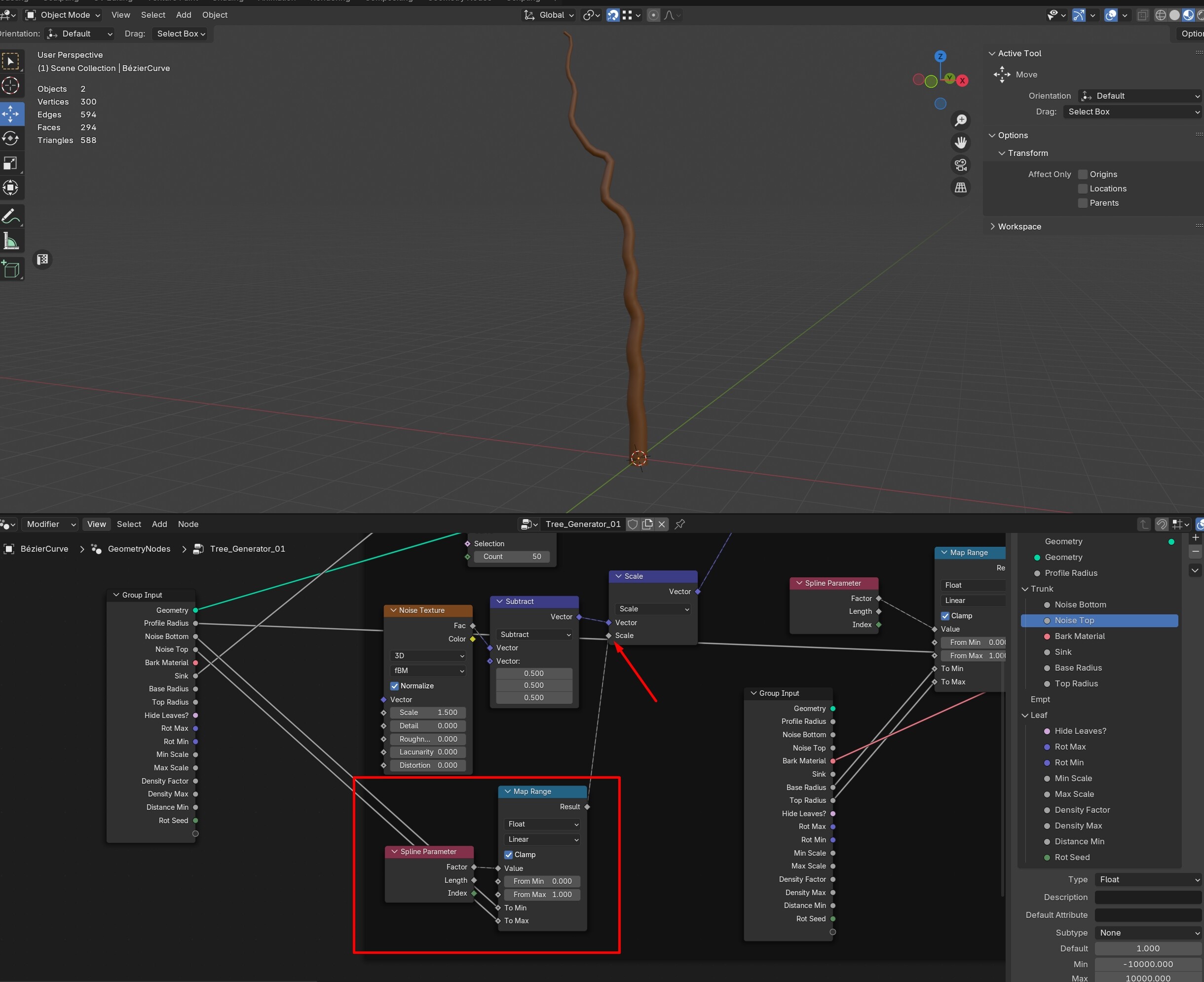Open Subtract operation dropdown in node
1204x982 pixels.
click(x=534, y=635)
